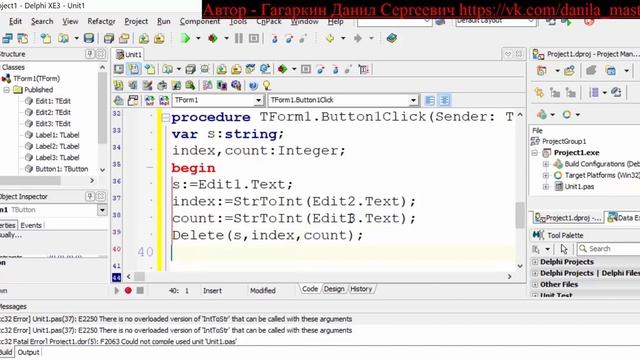This screenshot has height=360, width=640.
Task: Click the Open Project folder icon
Action: point(124,39)
